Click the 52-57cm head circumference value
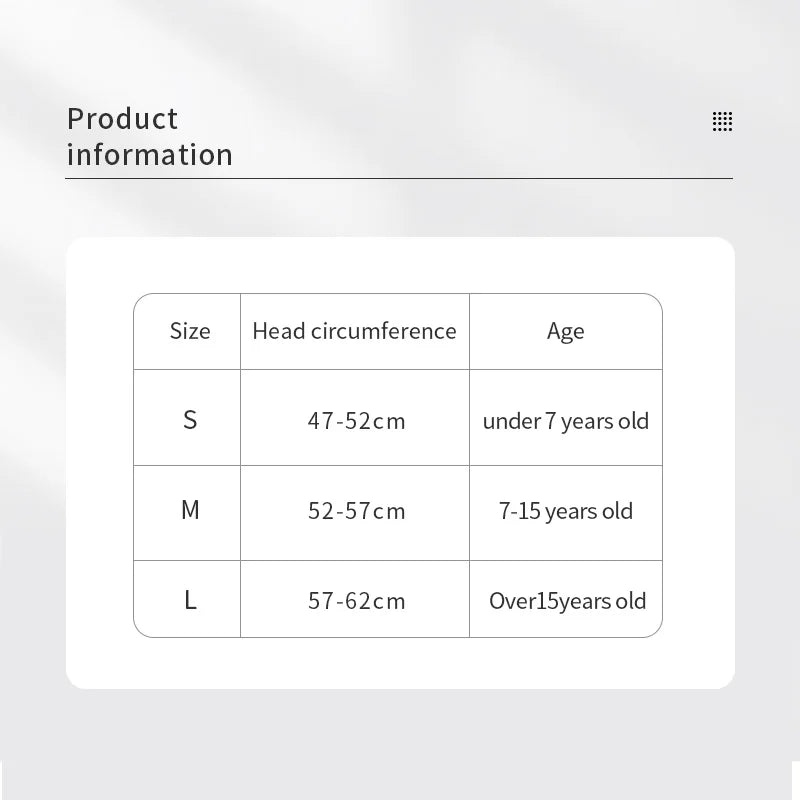800x800 pixels. point(356,511)
